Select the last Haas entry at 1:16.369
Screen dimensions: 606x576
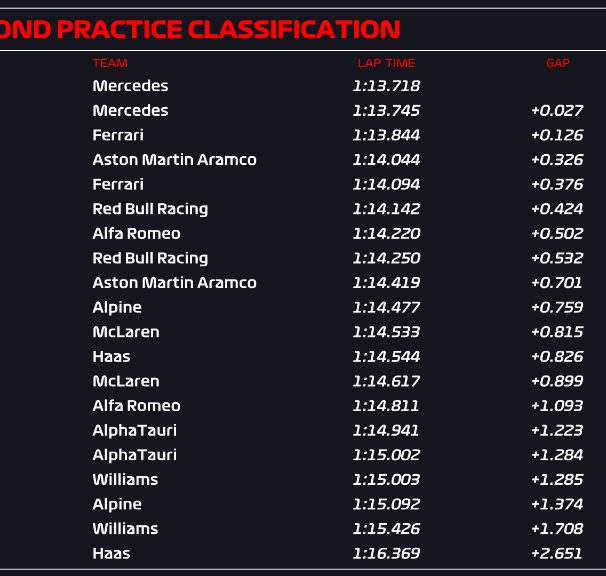(111, 554)
